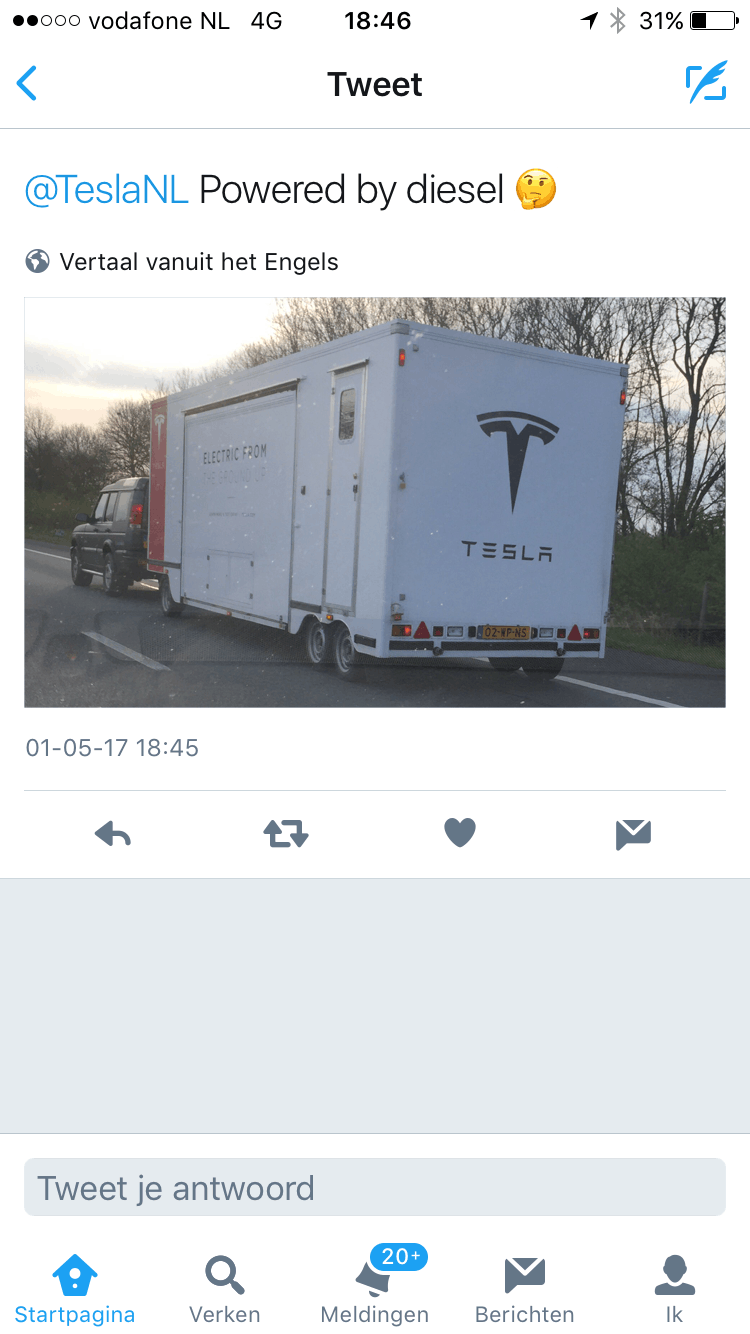Reply to the tweet with arrow icon

point(113,834)
